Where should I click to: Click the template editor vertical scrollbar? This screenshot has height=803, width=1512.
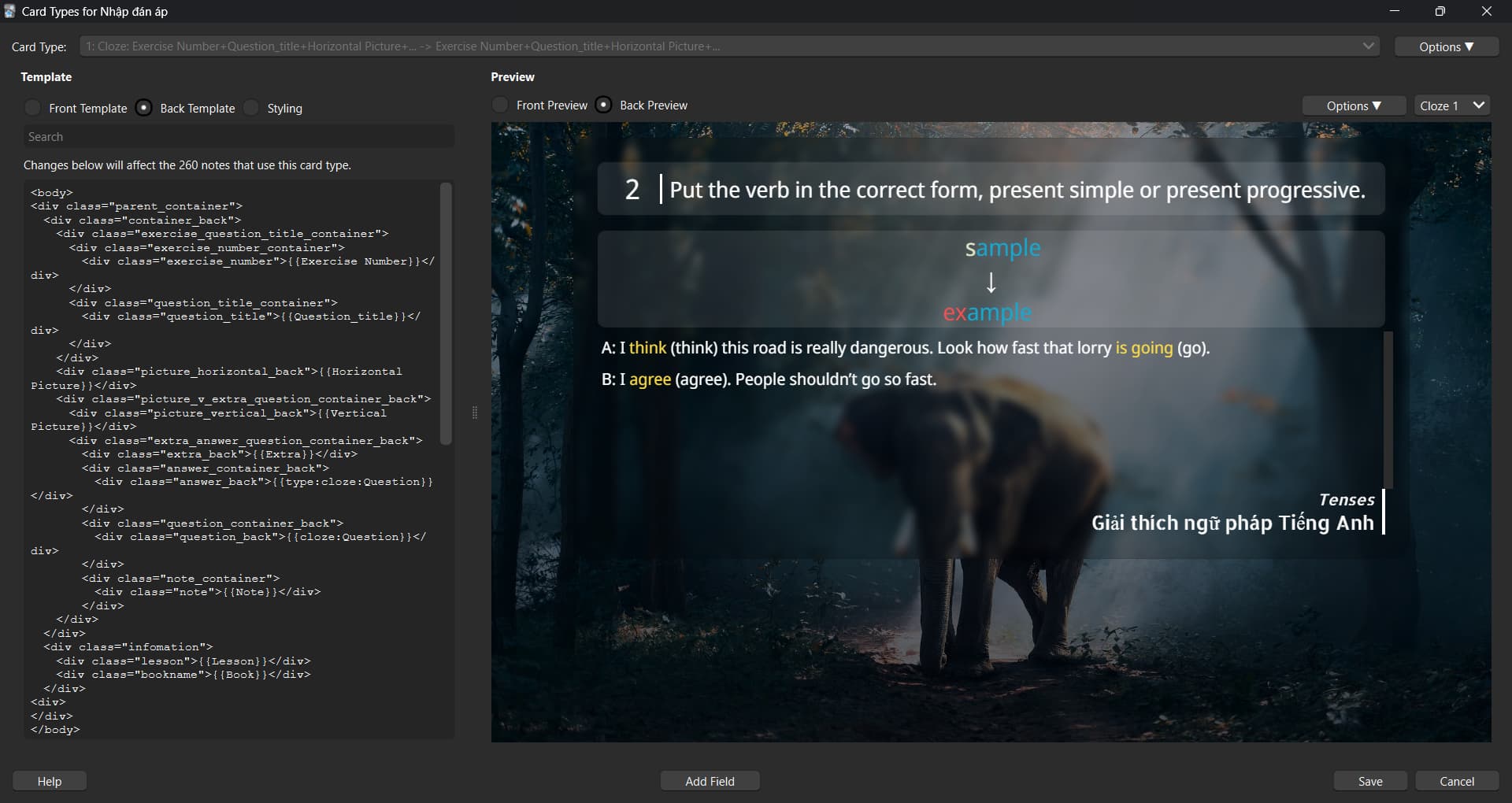click(446, 314)
